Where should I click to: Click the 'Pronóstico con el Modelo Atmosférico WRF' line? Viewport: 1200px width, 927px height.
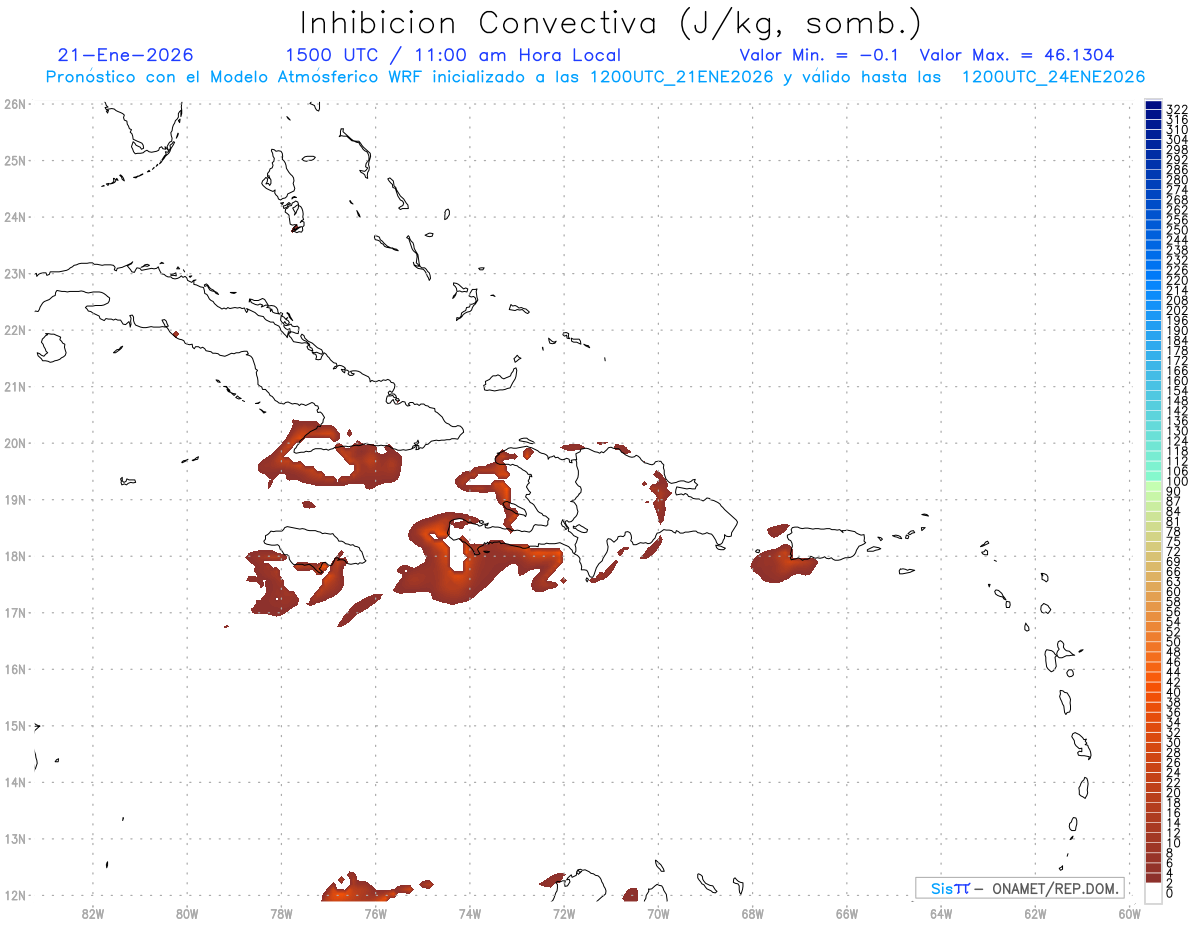click(595, 77)
